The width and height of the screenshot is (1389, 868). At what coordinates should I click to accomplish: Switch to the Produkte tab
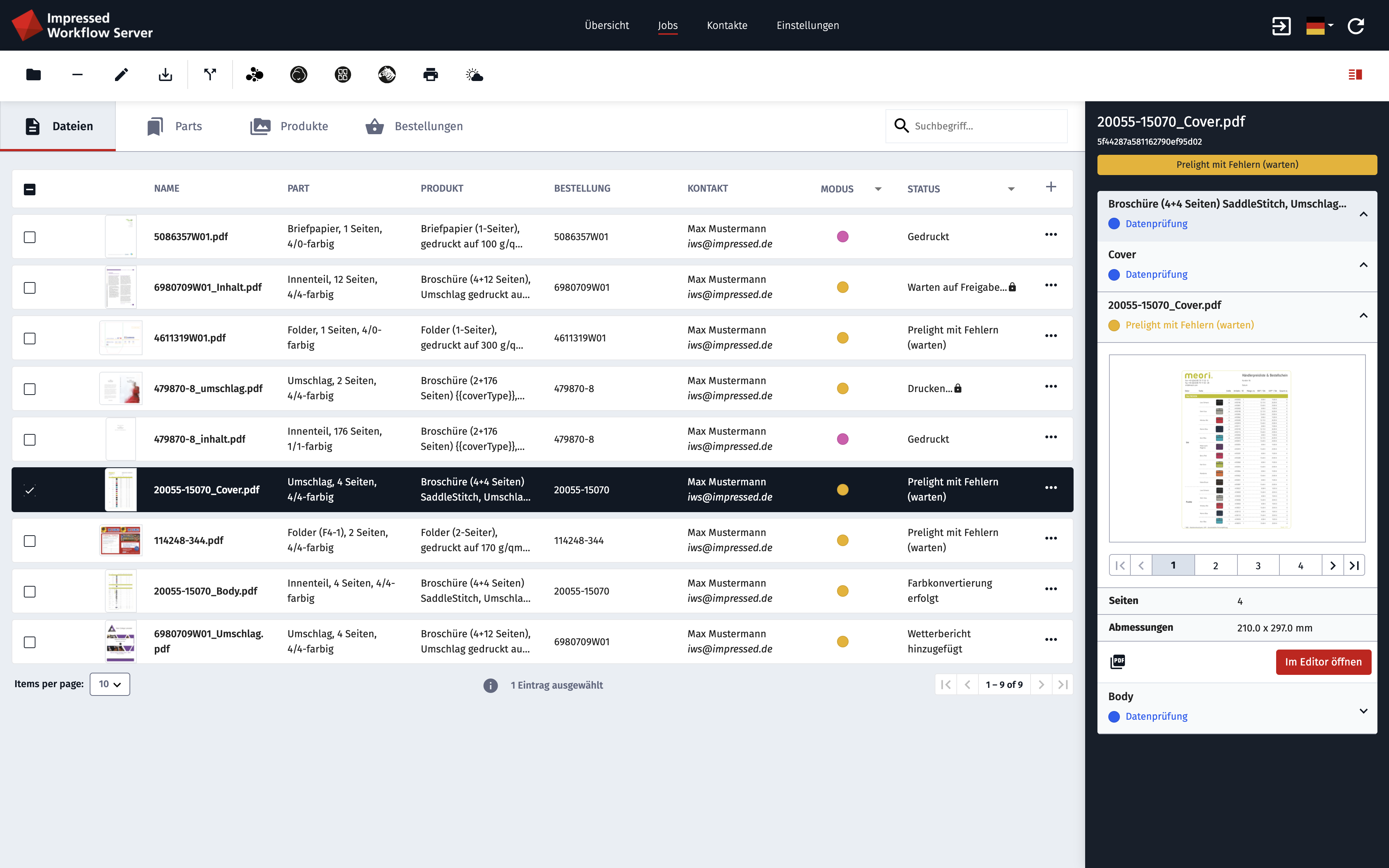(290, 126)
